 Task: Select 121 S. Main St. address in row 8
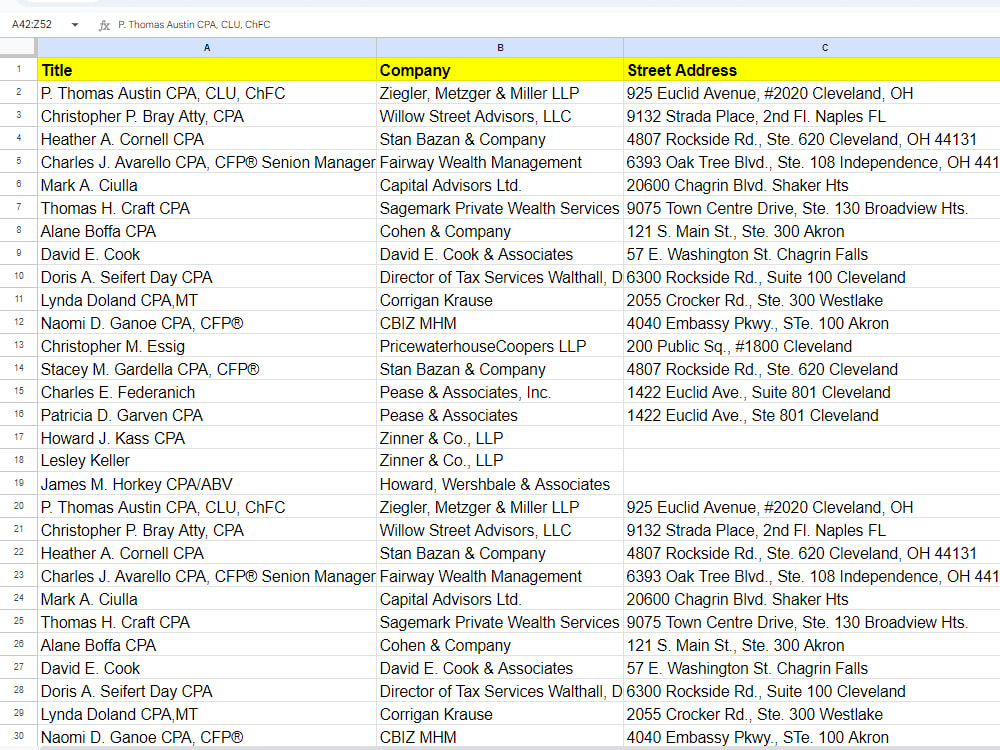click(x=812, y=231)
